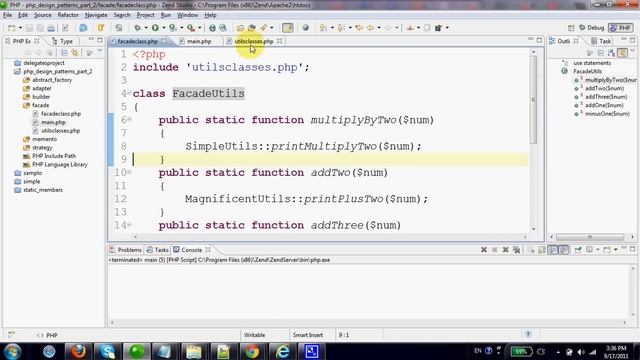The image size is (640, 360).
Task: Open the Project menu
Action: (x=145, y=15)
